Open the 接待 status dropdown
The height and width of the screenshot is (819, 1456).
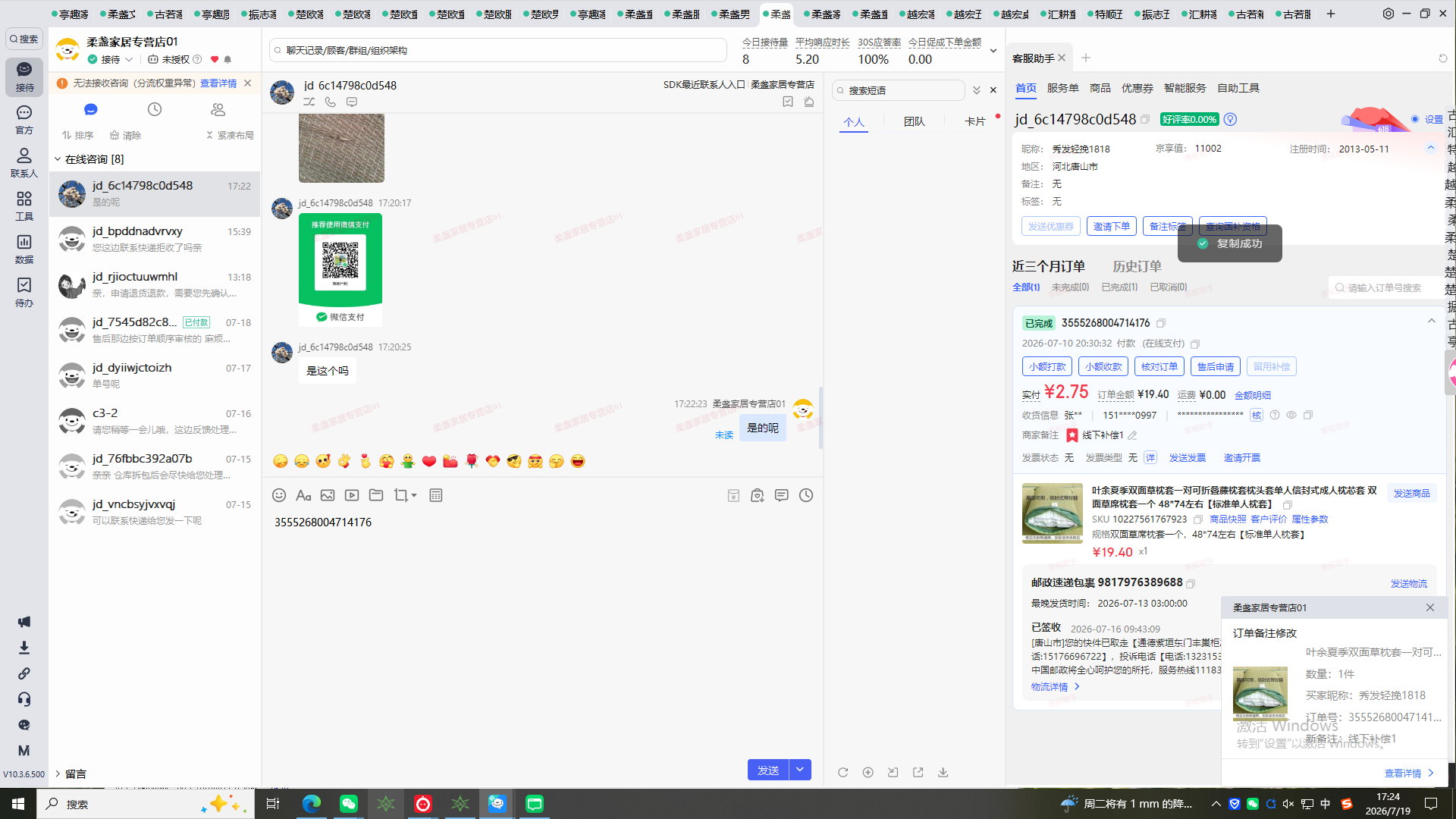tap(129, 59)
